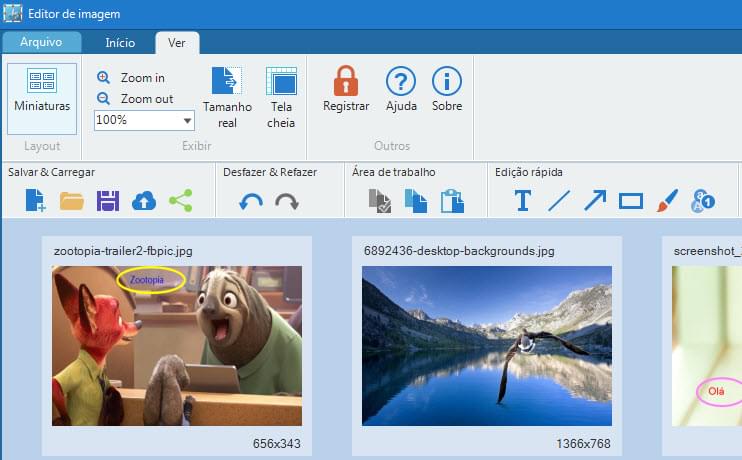The width and height of the screenshot is (742, 460).
Task: Save with the floppy disk icon
Action: pyautogui.click(x=108, y=201)
